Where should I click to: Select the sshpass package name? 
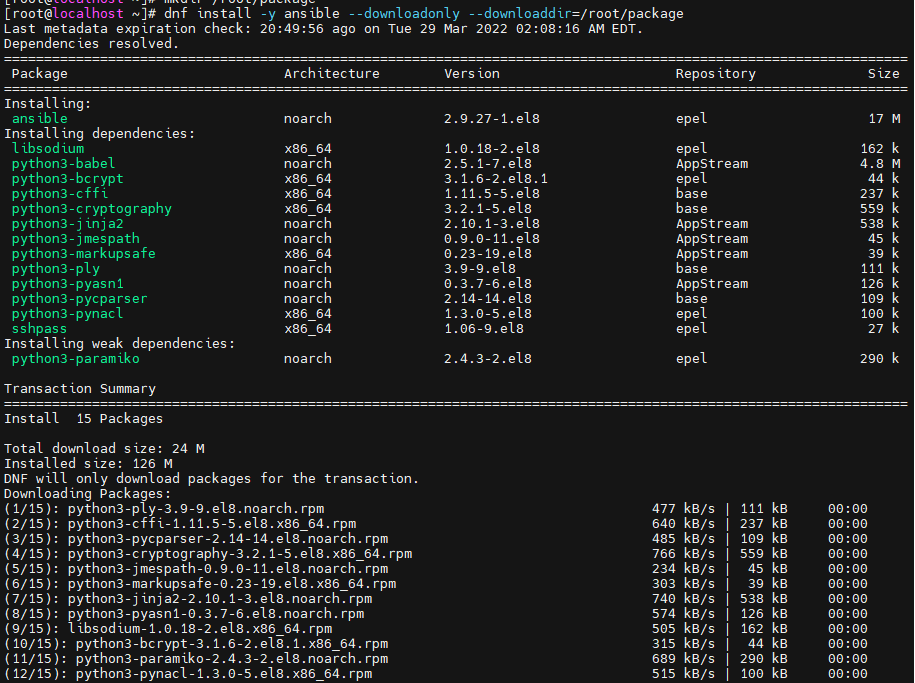pos(39,328)
